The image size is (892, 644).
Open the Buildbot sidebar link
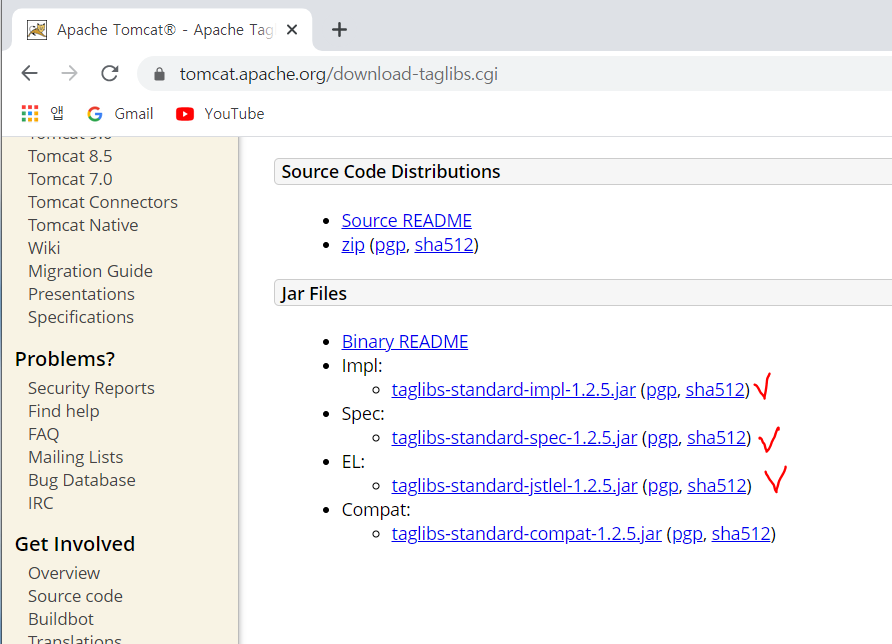[x=61, y=619]
